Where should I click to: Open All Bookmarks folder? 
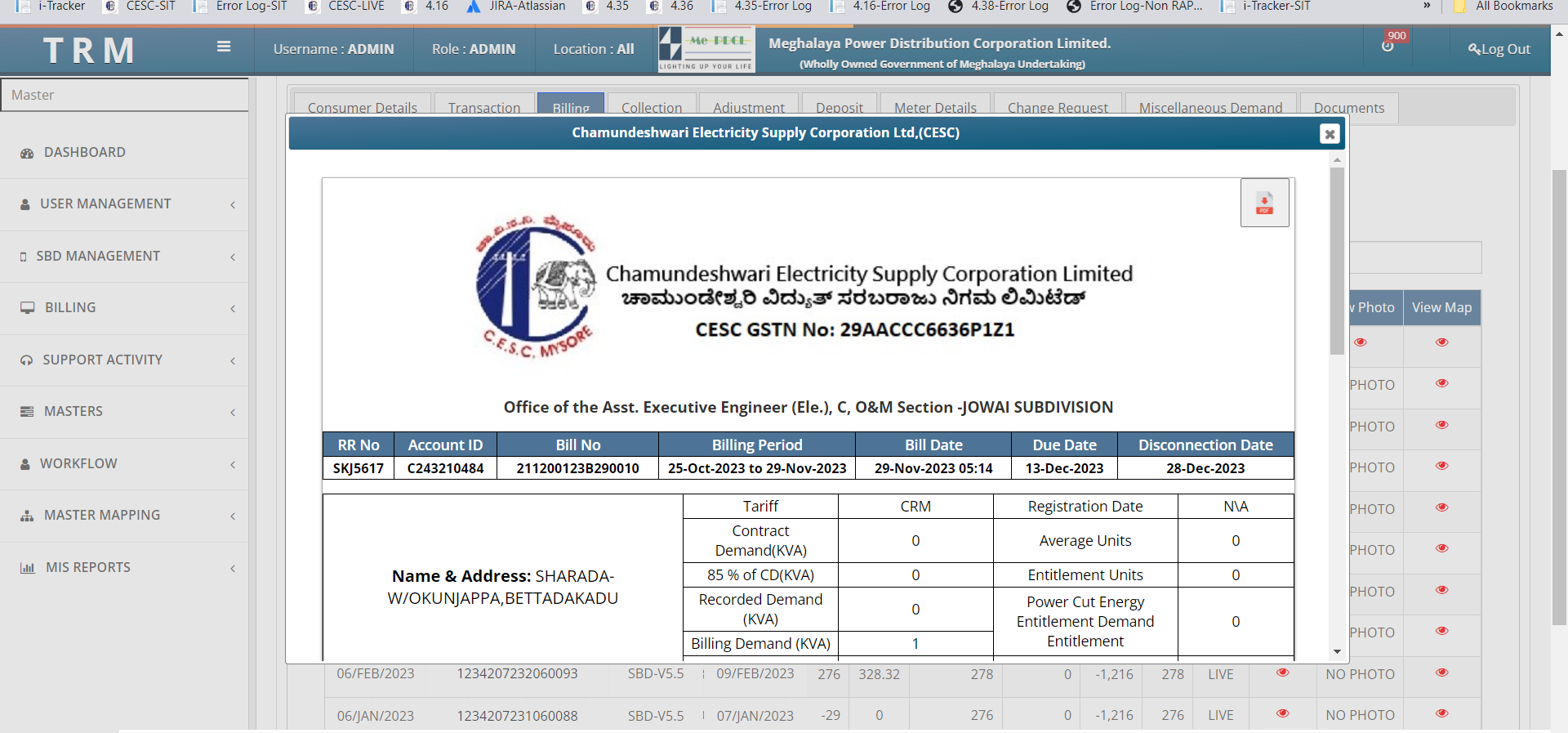click(x=1503, y=7)
